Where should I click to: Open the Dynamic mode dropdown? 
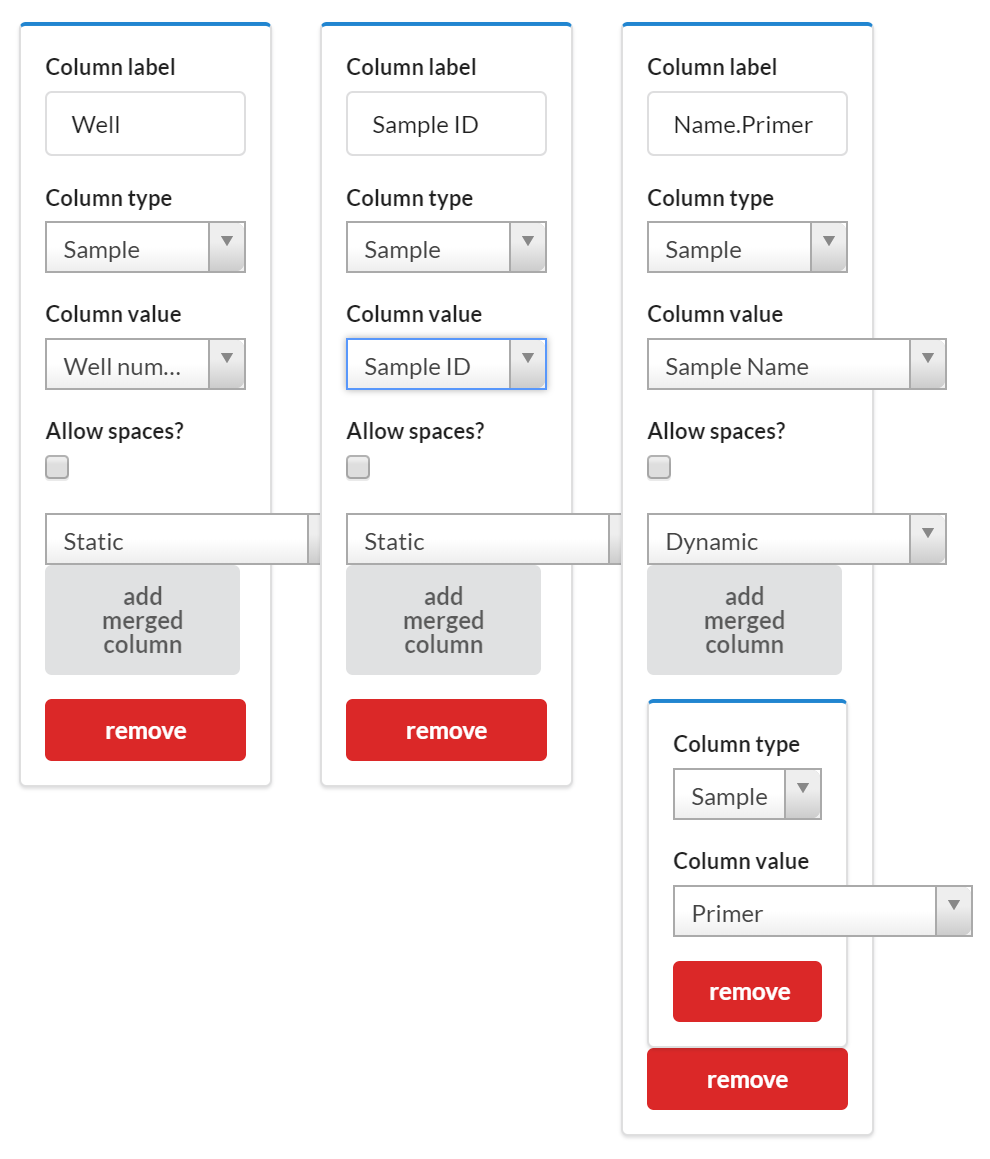796,540
